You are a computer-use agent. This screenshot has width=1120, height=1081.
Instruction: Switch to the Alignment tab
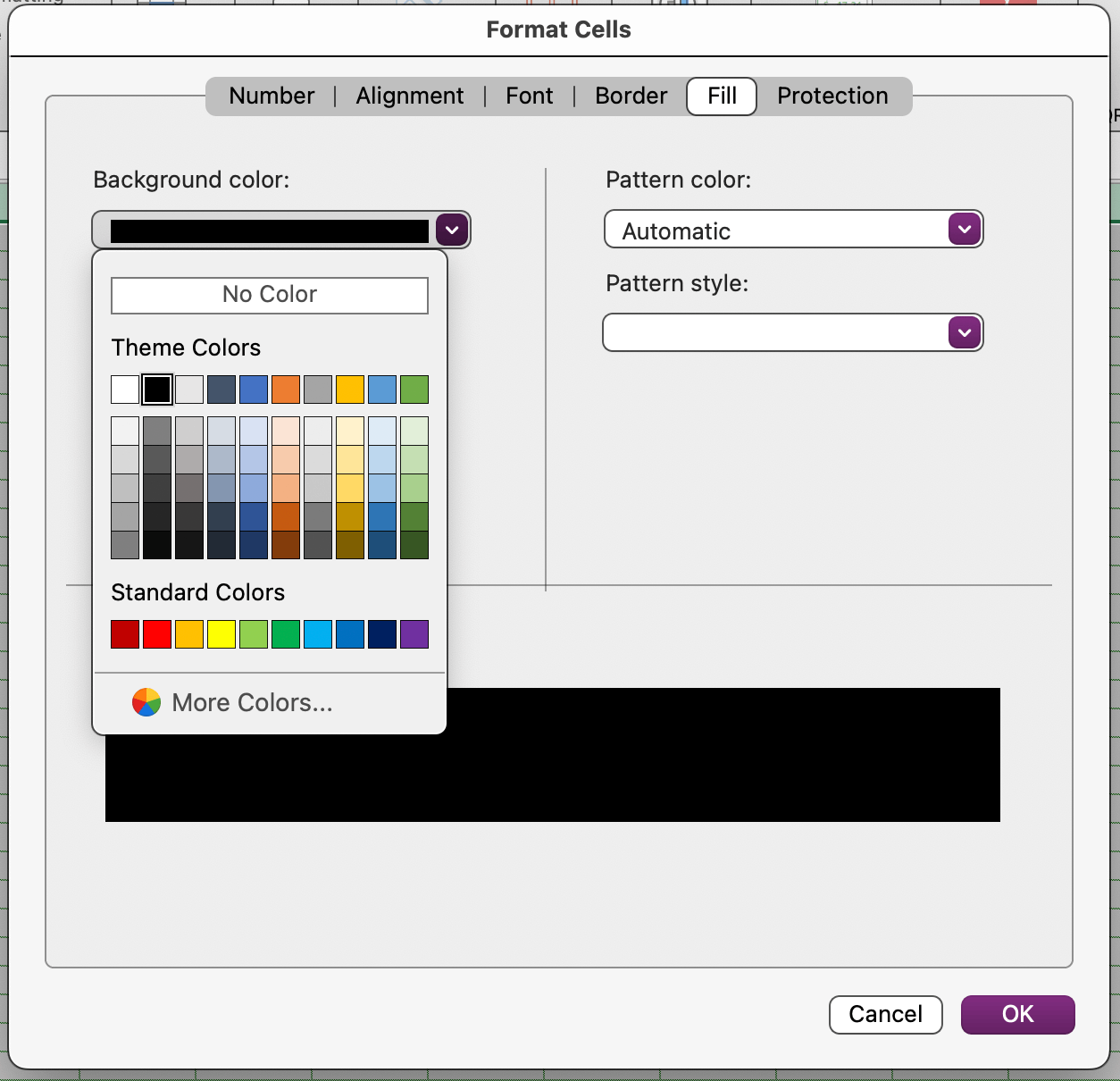pyautogui.click(x=410, y=96)
